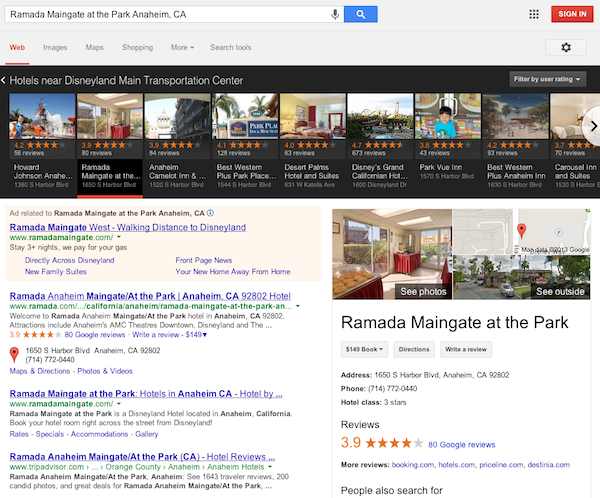Click the blue magnifier search button
The height and width of the screenshot is (498, 600).
(x=360, y=14)
